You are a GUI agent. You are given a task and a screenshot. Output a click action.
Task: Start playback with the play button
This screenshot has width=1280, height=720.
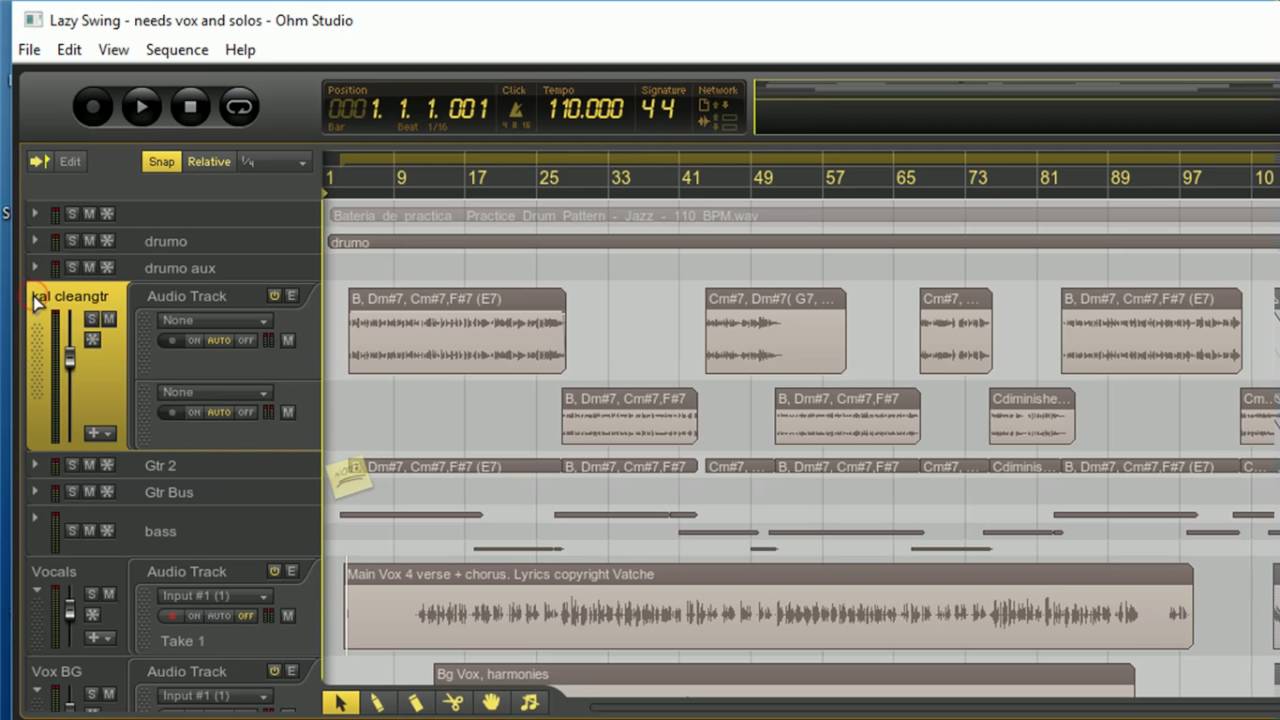pos(141,106)
